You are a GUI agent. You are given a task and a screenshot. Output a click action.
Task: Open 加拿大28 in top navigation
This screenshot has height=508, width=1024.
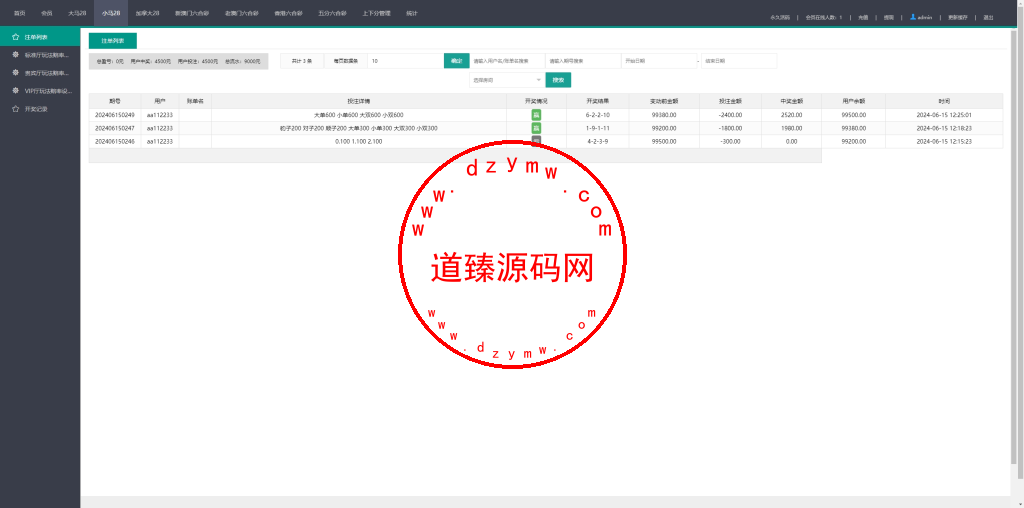(148, 13)
